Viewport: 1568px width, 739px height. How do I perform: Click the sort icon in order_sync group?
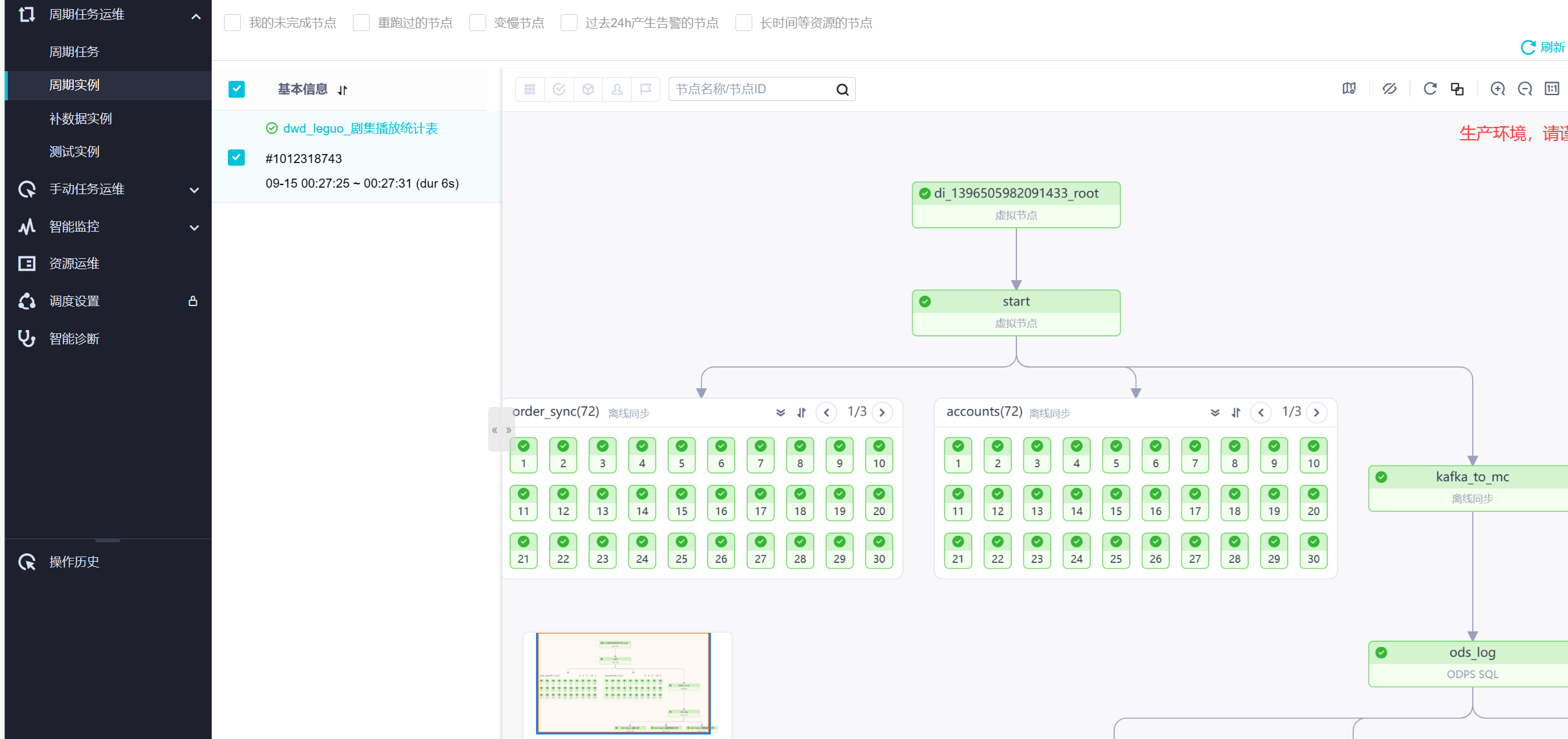click(x=801, y=412)
